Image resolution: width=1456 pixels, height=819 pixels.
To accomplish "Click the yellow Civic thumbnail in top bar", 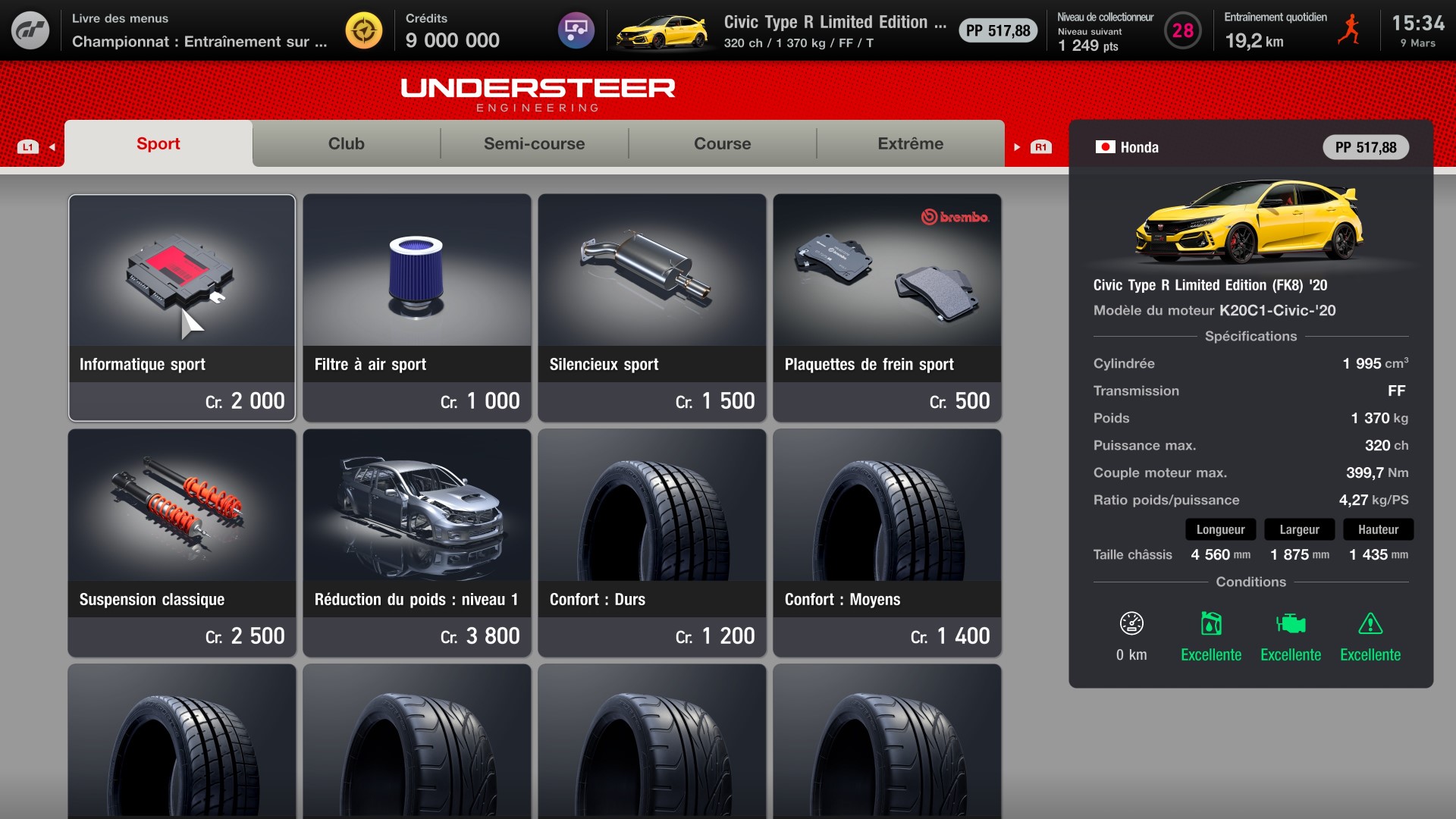I will (662, 32).
